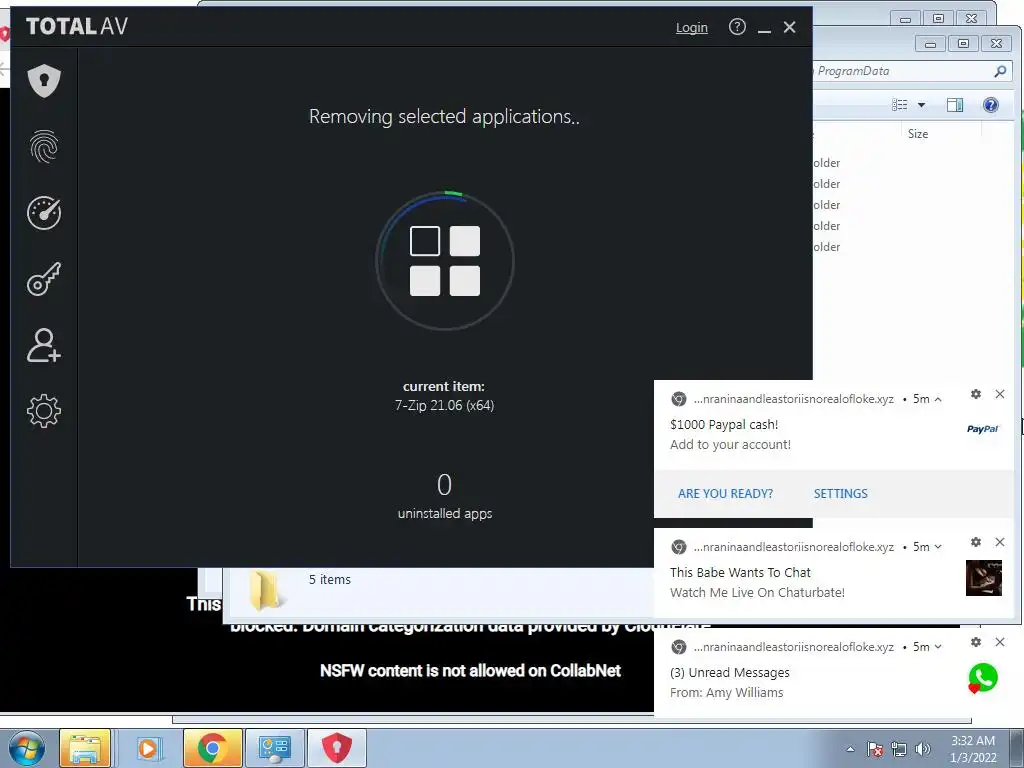
Task: Open the volume speaker tray icon
Action: coord(923,749)
